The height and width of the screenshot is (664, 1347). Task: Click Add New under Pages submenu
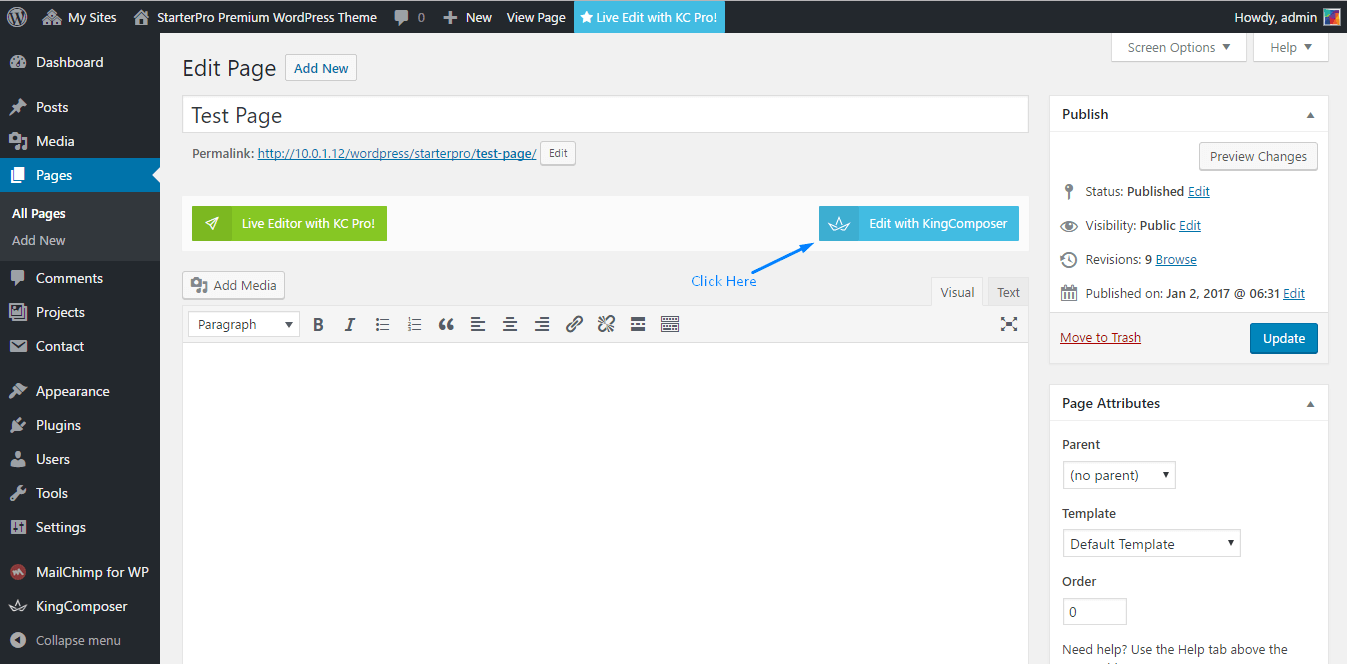(x=39, y=241)
